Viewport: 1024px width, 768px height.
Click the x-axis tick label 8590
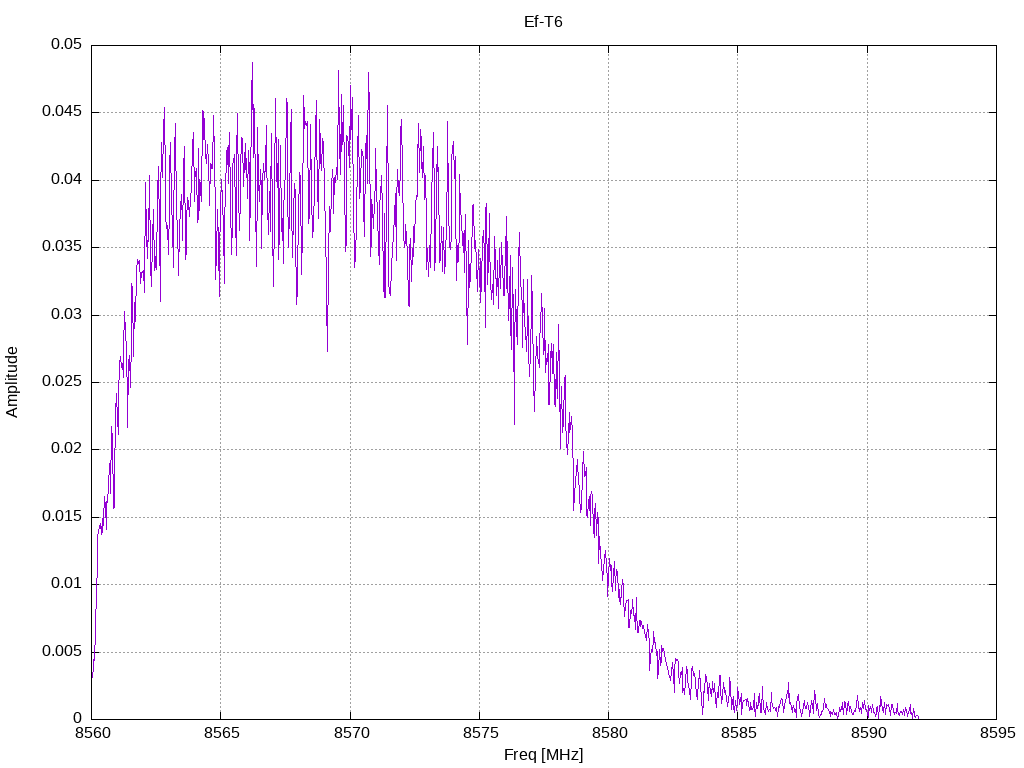pos(867,733)
